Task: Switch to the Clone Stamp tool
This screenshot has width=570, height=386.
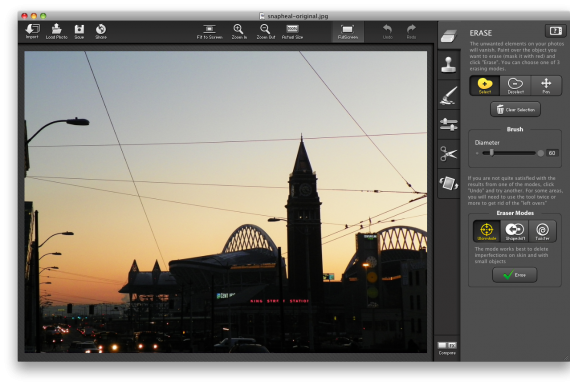Action: point(449,65)
